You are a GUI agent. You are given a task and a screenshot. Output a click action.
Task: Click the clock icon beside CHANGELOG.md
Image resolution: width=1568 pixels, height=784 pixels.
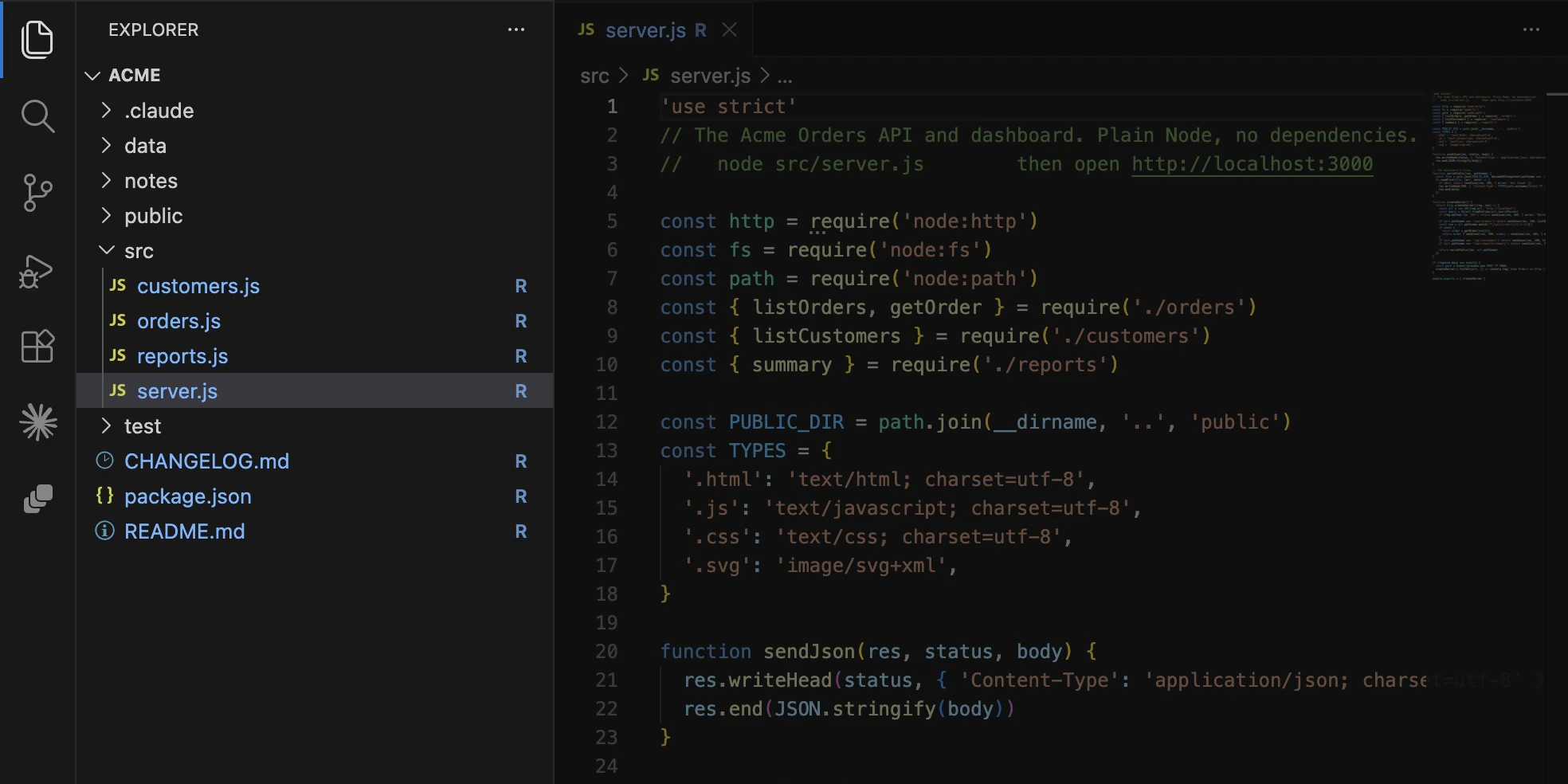click(x=104, y=461)
